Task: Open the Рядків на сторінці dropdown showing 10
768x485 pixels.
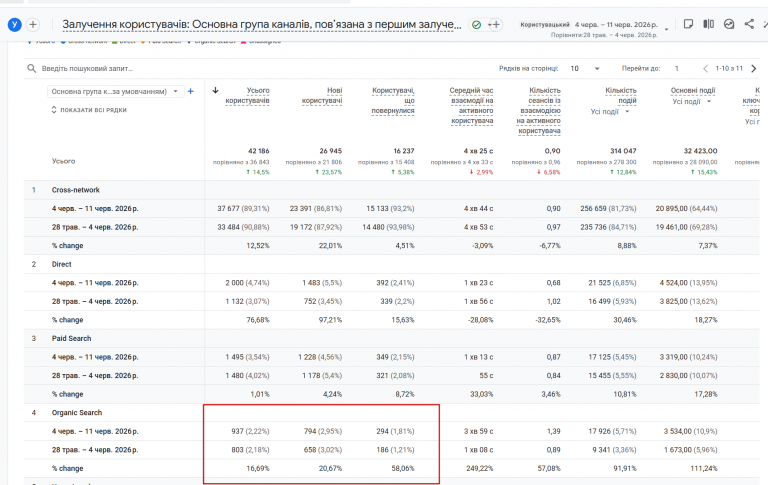Action: click(585, 69)
